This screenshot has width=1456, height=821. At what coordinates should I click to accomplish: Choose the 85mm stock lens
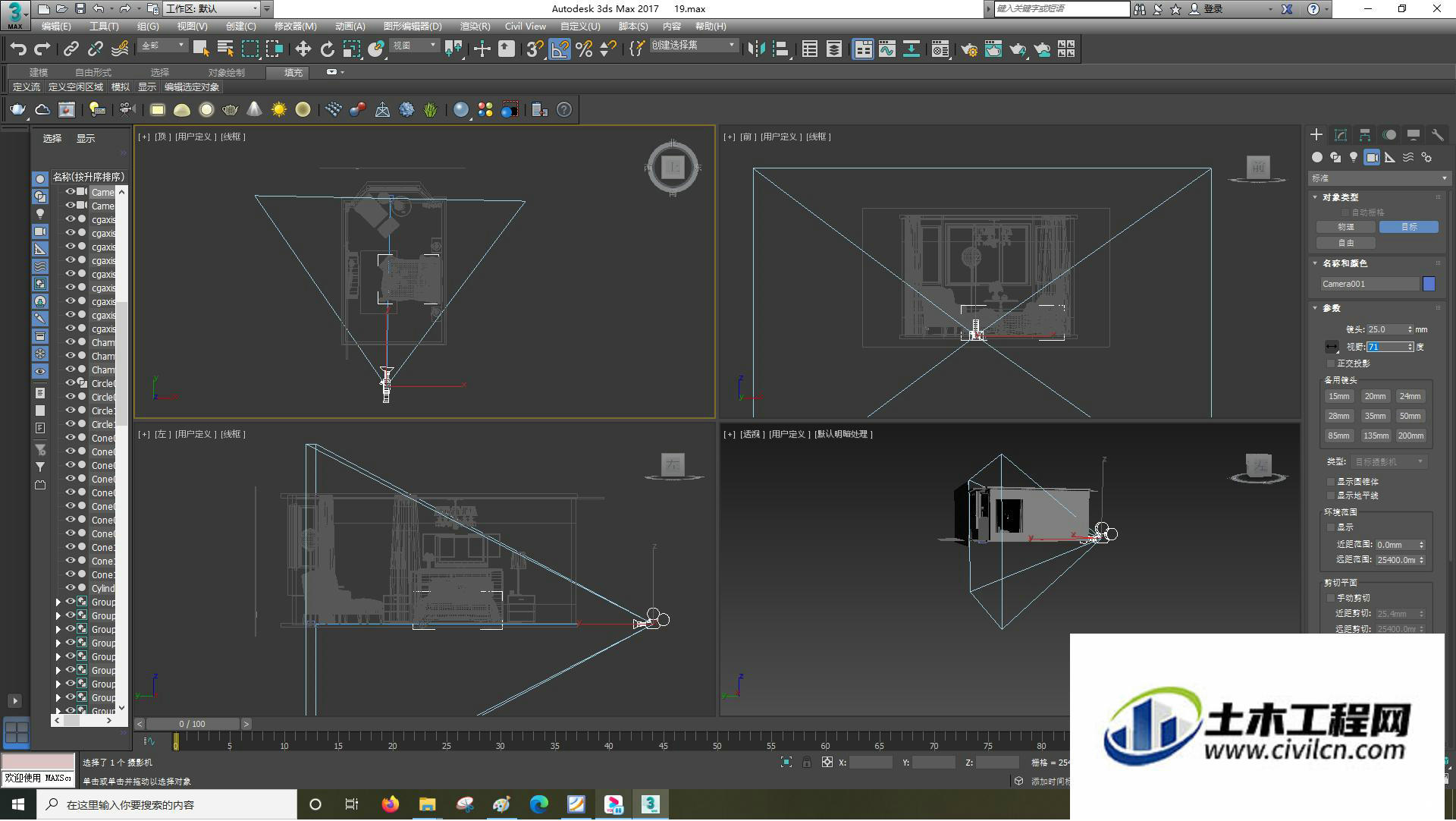tap(1338, 436)
